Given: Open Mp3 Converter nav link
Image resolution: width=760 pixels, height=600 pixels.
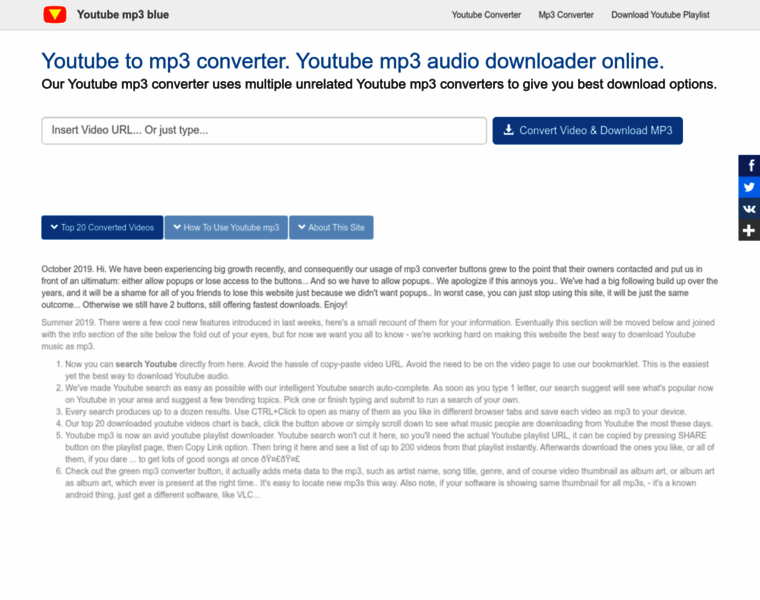Looking at the screenshot, I should tap(566, 15).
